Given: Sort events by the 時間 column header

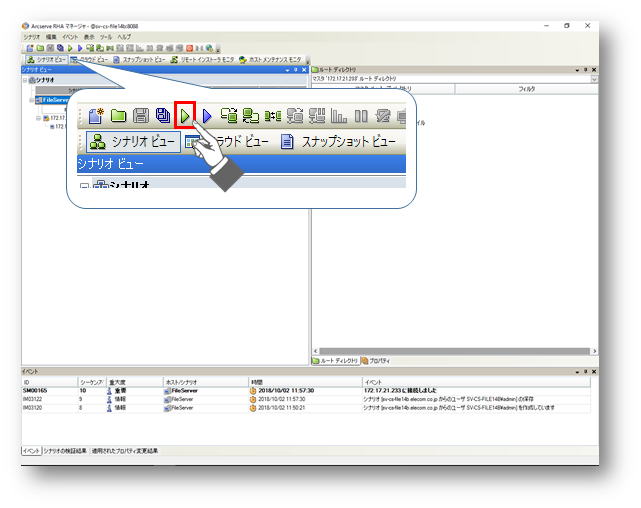Looking at the screenshot, I should [x=305, y=382].
